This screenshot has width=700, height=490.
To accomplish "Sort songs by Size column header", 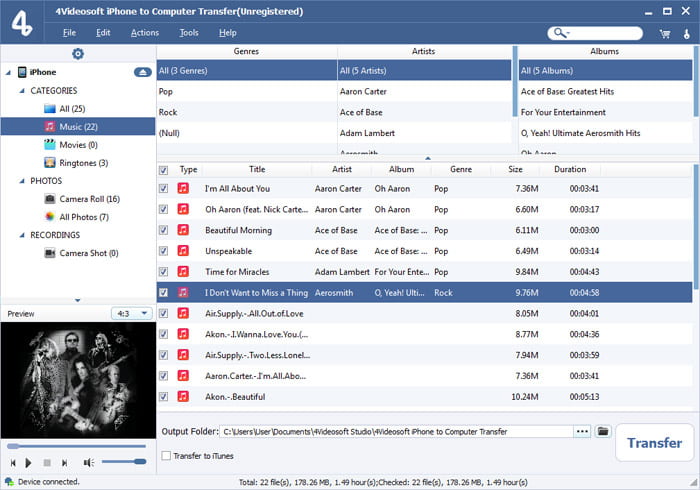I will [515, 169].
